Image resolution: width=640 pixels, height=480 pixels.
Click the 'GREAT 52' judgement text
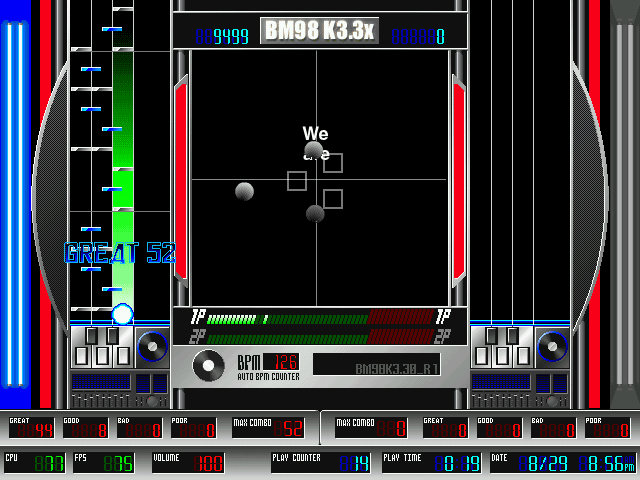pos(120,253)
